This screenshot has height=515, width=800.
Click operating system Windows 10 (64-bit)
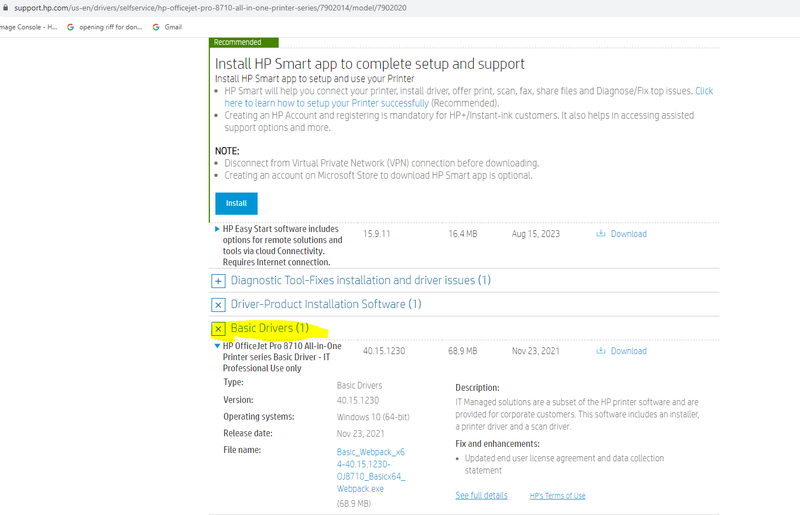point(373,417)
